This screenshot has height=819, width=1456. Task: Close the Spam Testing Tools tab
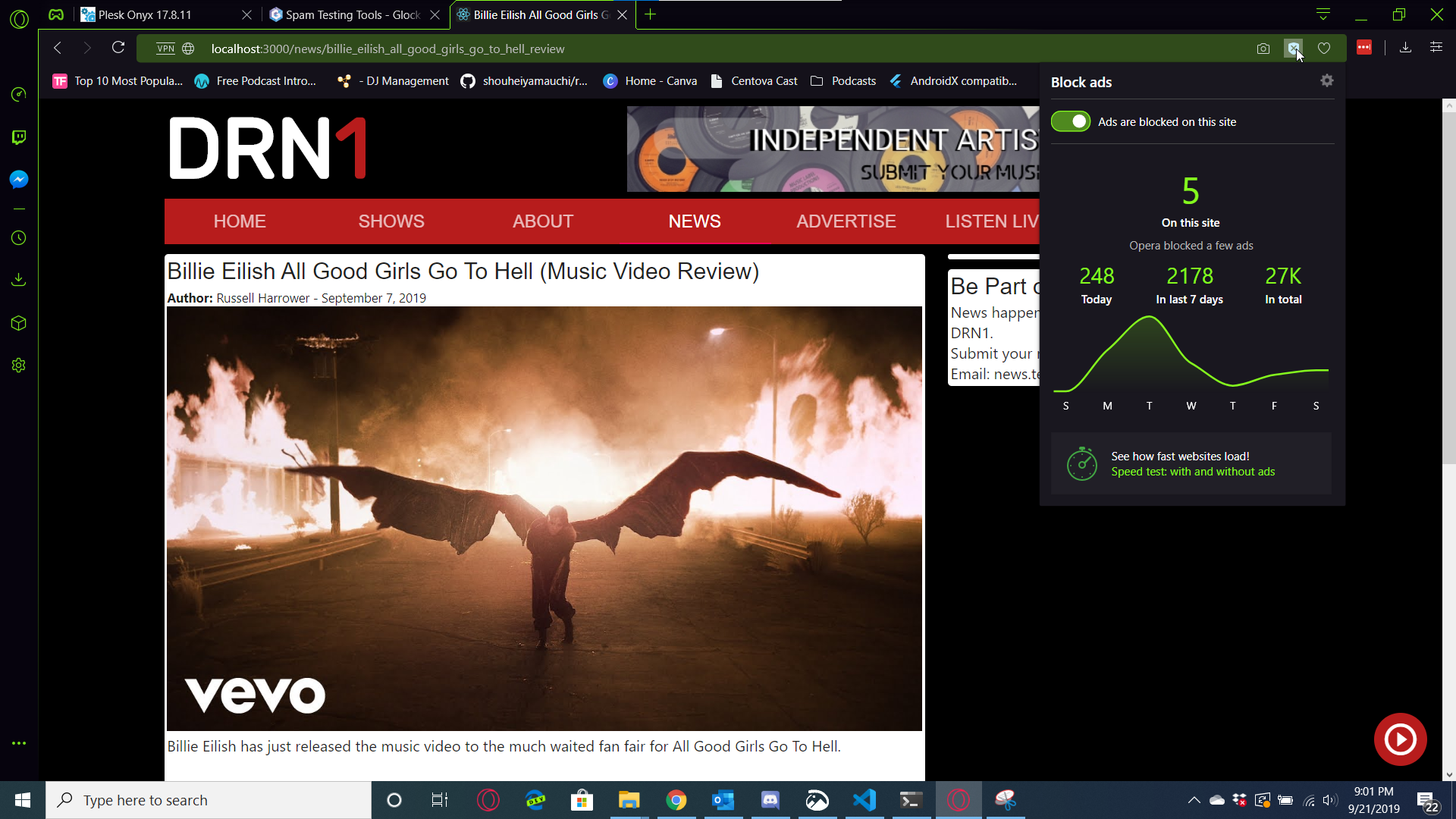(x=435, y=15)
